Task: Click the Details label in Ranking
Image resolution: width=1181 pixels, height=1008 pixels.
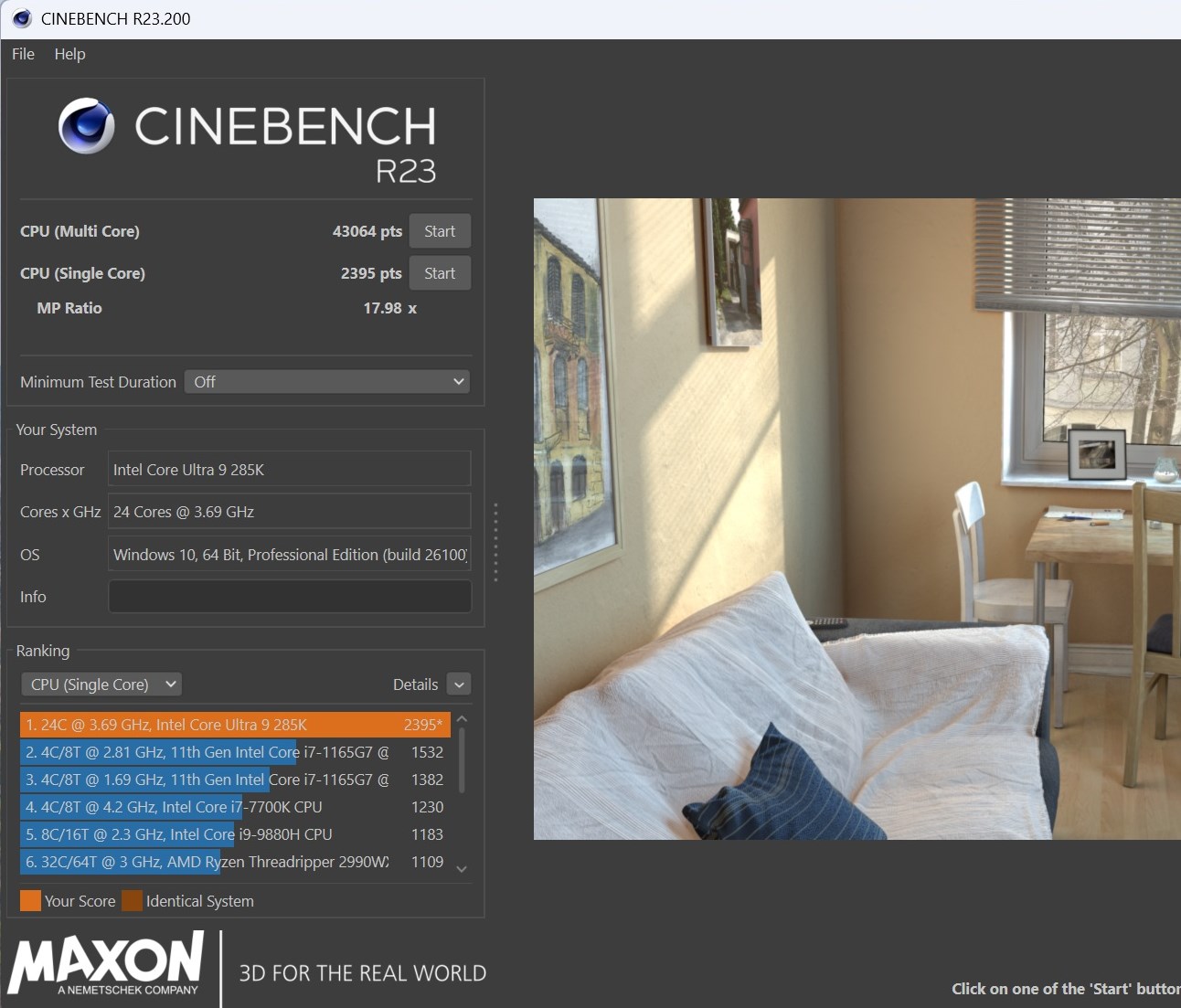Action: pyautogui.click(x=415, y=684)
